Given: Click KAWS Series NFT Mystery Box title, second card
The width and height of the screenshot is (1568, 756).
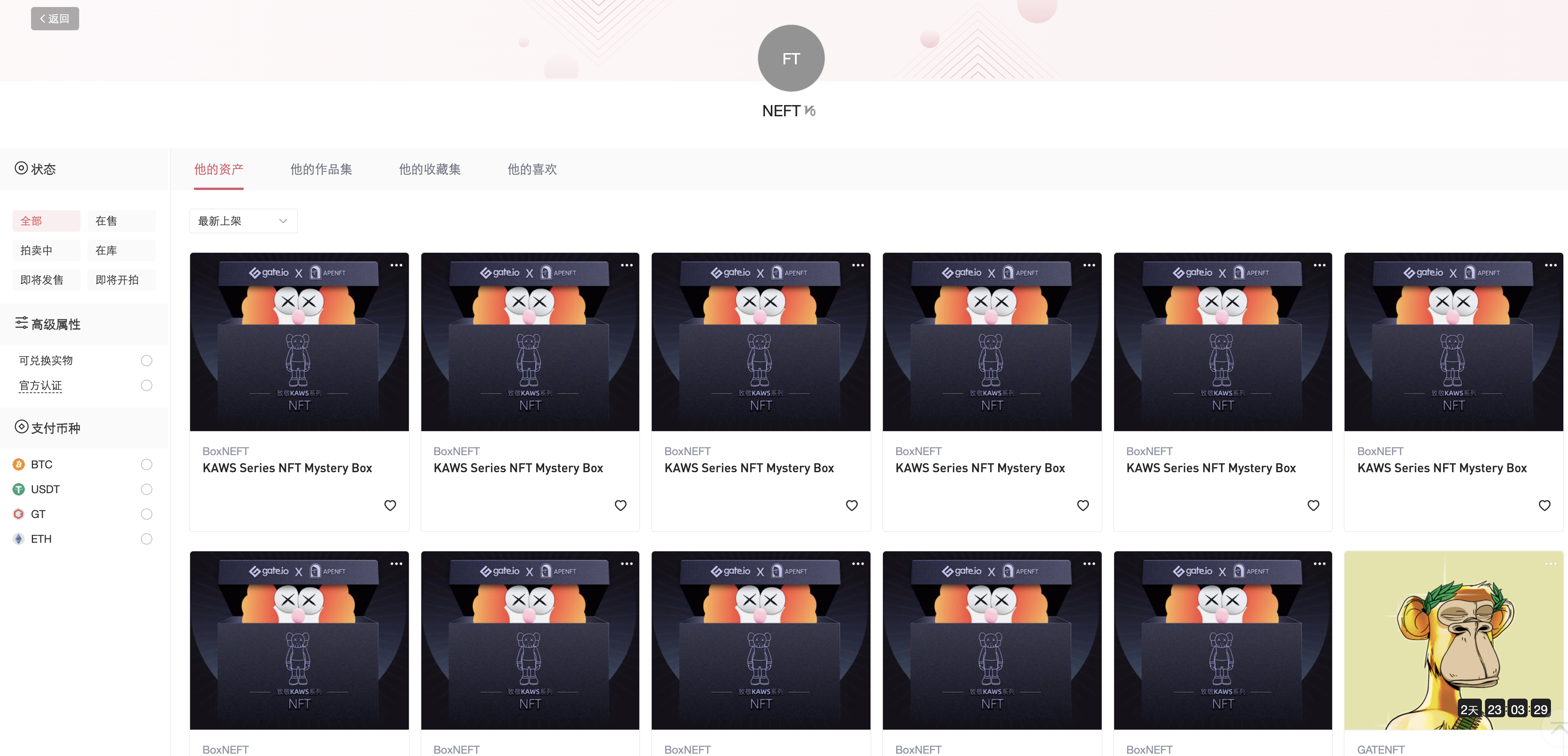Looking at the screenshot, I should tap(518, 468).
